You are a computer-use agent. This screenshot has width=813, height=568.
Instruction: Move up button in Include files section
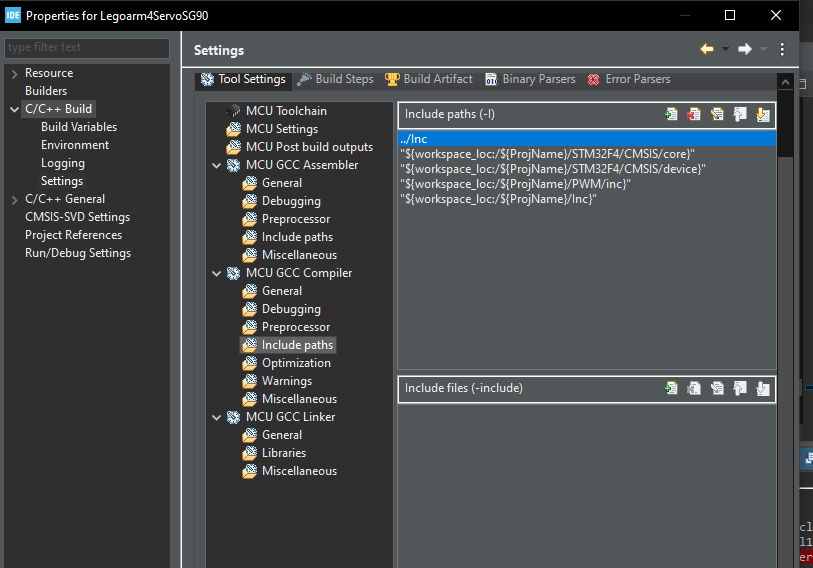pyautogui.click(x=740, y=388)
